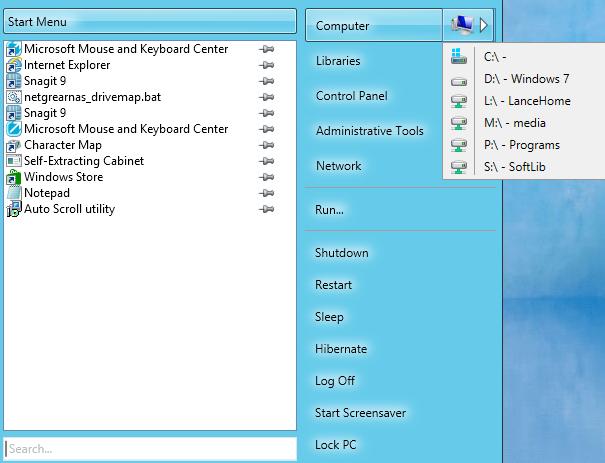The image size is (605, 463).
Task: Click the C:\ drive Windows icon
Action: [459, 57]
